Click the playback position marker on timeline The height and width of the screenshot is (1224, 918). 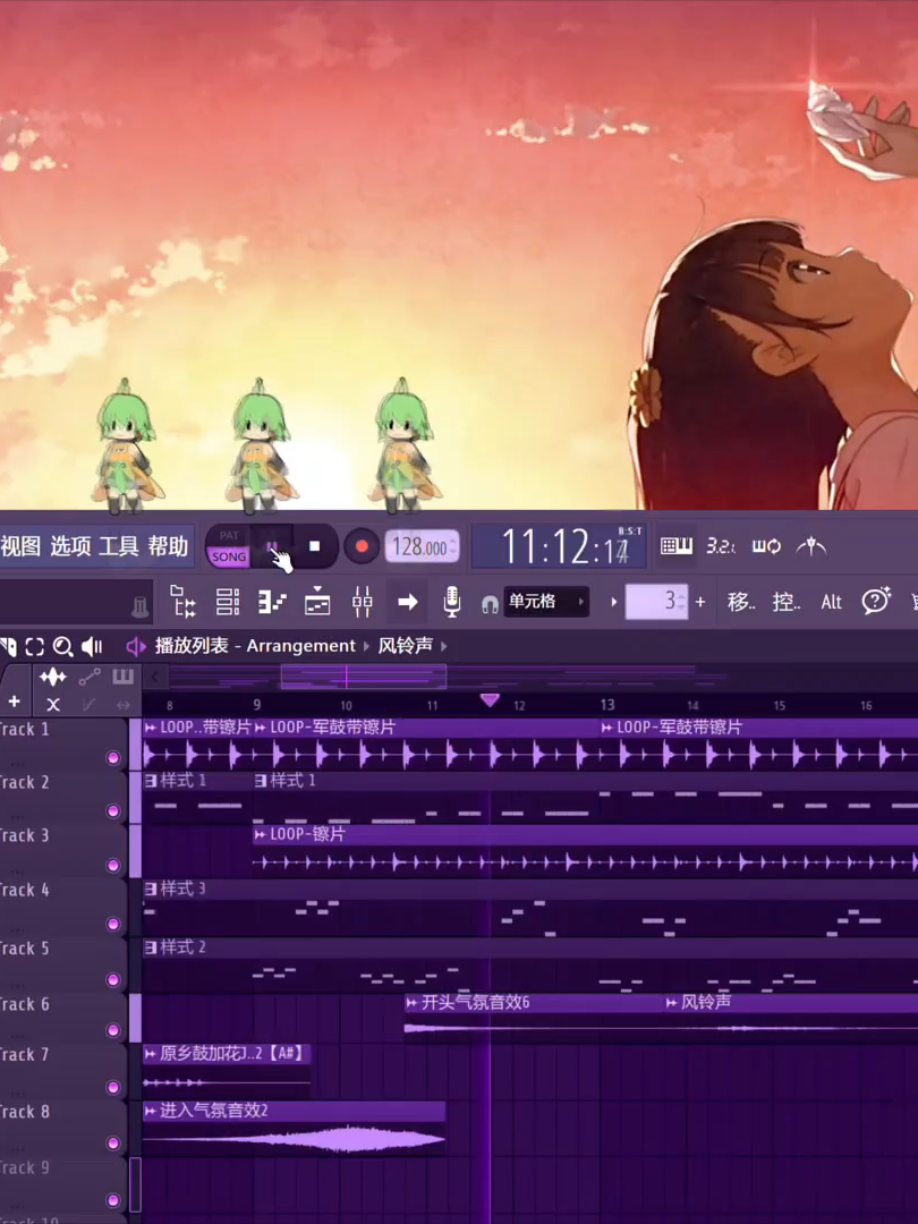click(x=490, y=700)
